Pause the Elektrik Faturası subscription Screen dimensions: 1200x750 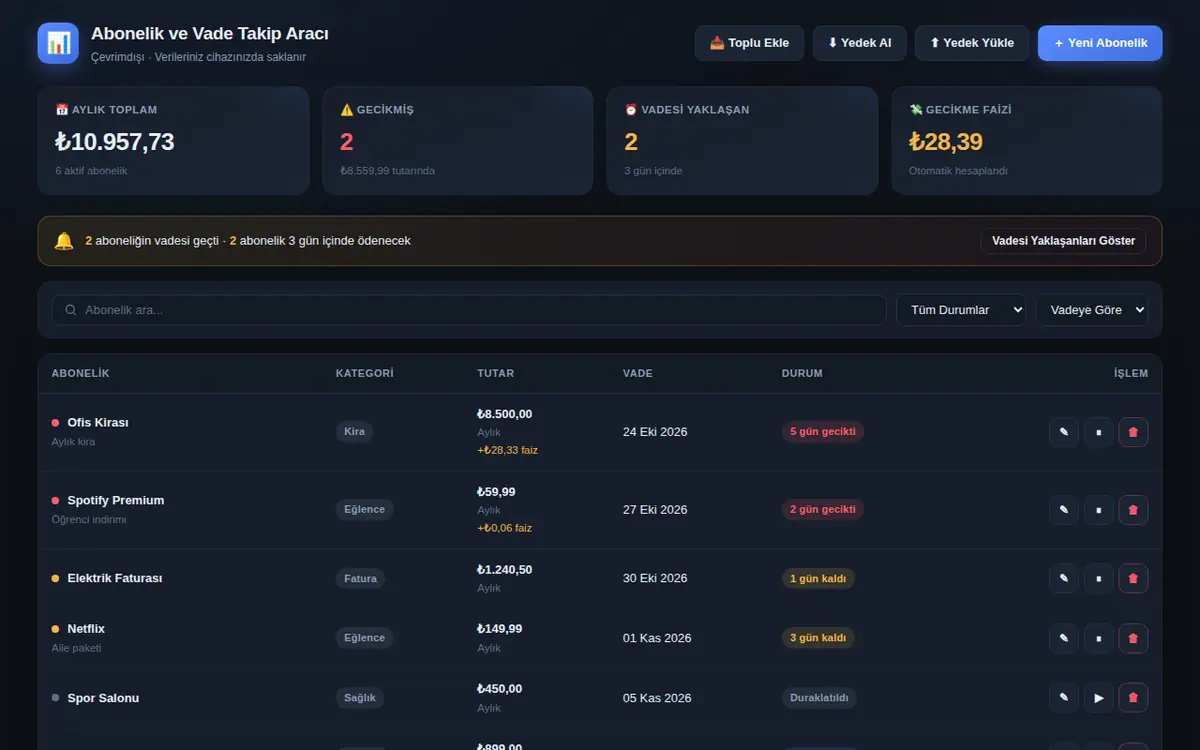pos(1099,578)
